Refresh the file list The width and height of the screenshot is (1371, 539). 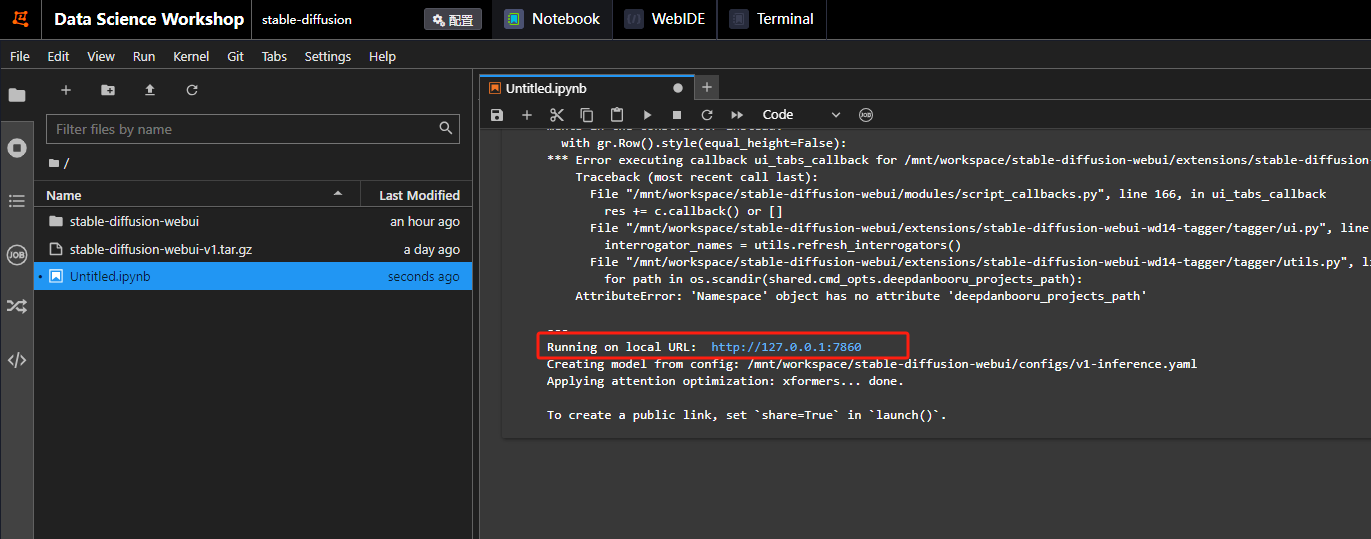pos(192,90)
